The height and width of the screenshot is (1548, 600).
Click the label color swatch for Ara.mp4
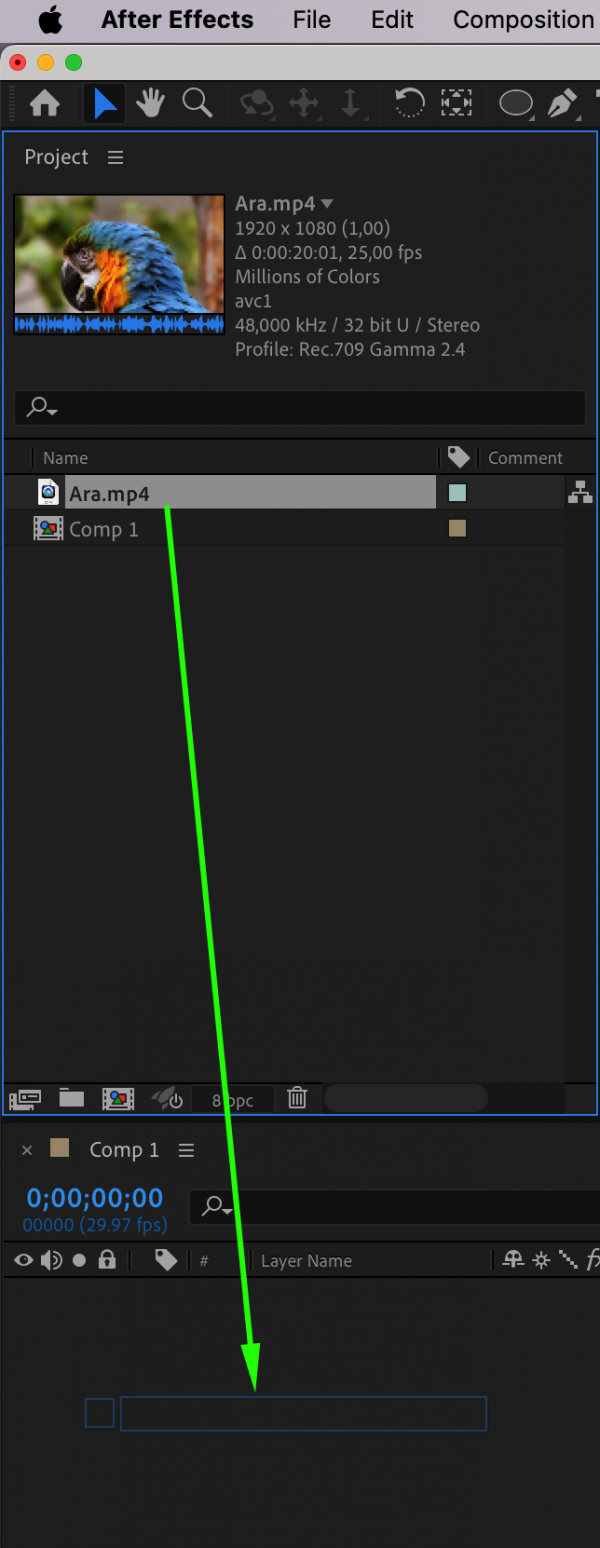click(x=457, y=493)
